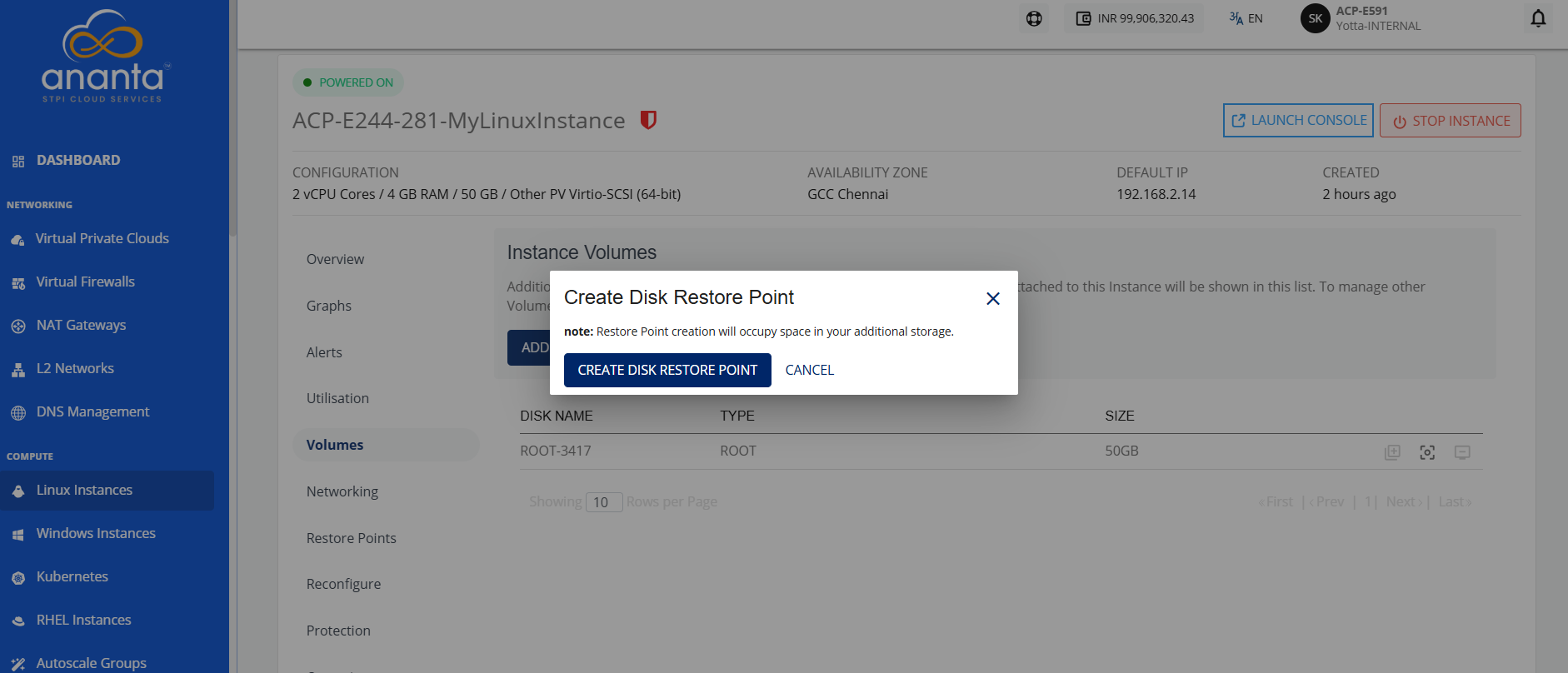Screen dimensions: 1568x673
Task: Close the Create Disk Restore Point dialog
Action: coord(992,298)
